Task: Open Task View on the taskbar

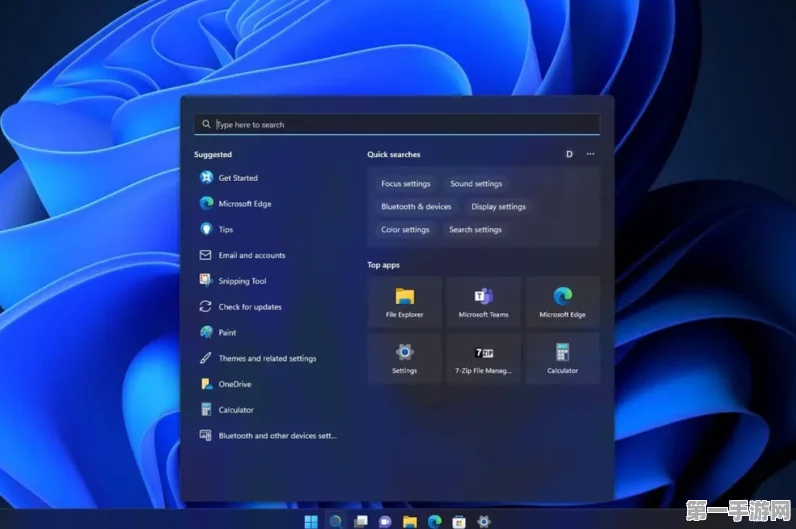Action: (x=360, y=521)
